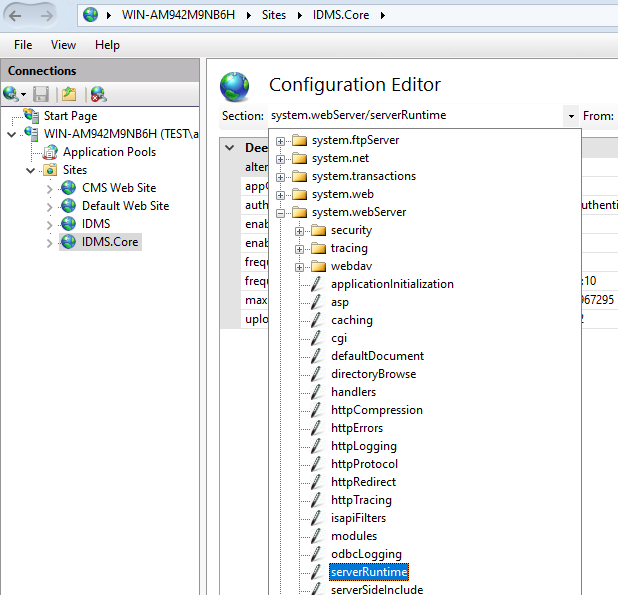Click the pencil icon beside asp
Viewport: 618px width, 595px height.
(x=317, y=302)
